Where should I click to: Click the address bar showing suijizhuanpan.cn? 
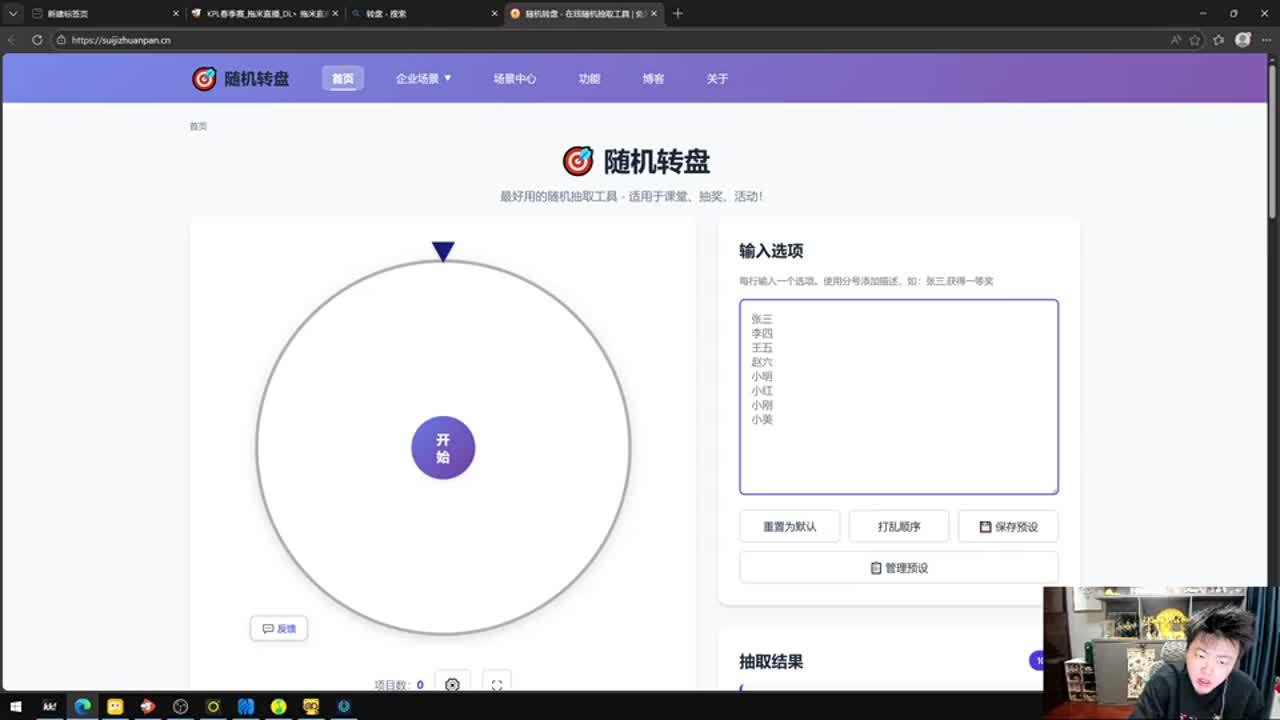610,40
